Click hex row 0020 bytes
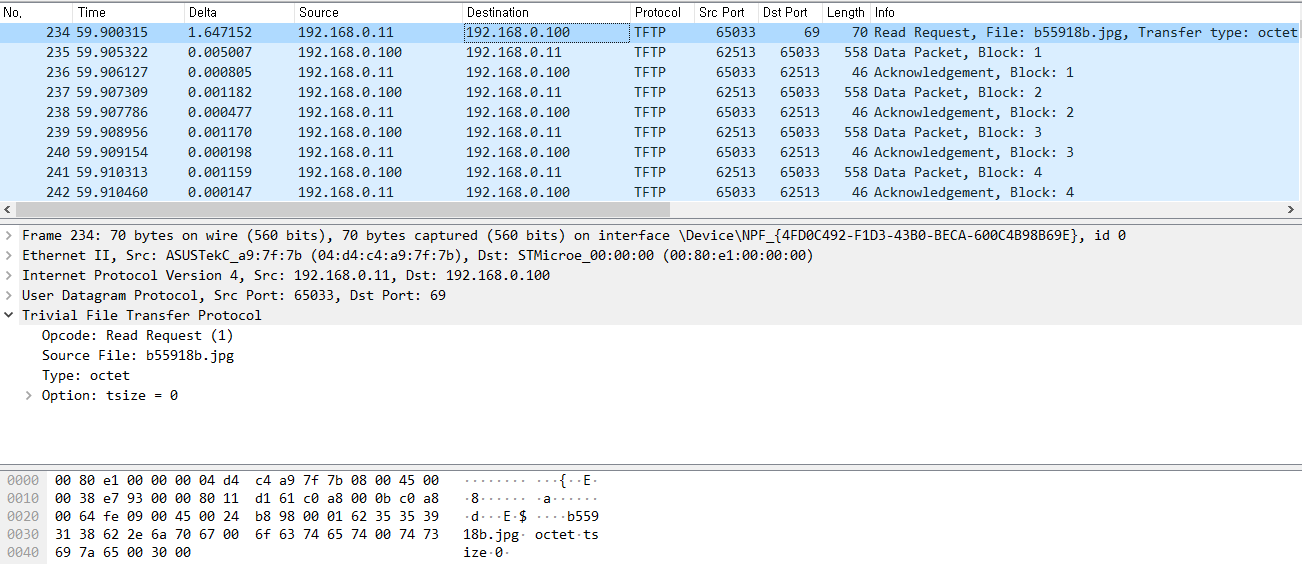The image size is (1302, 564). click(247, 516)
